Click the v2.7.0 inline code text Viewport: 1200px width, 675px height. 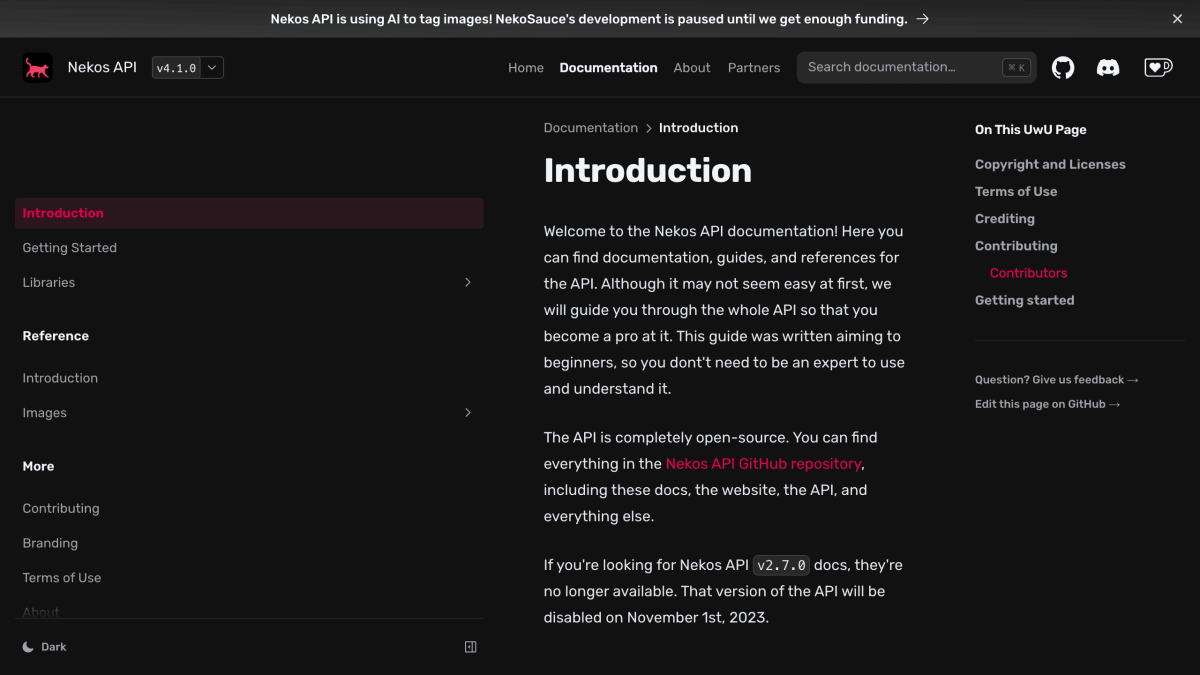pos(782,565)
